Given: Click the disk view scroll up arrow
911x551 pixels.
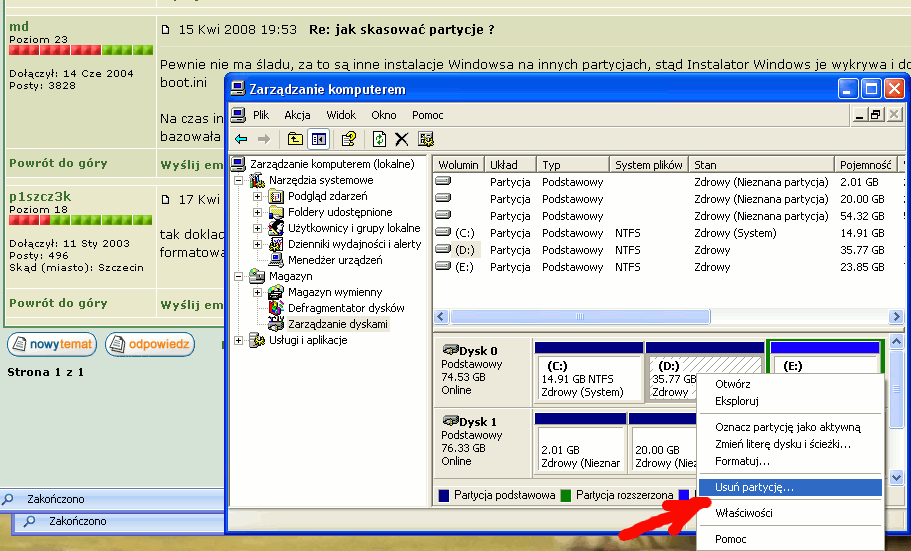Looking at the screenshot, I should coord(896,341).
